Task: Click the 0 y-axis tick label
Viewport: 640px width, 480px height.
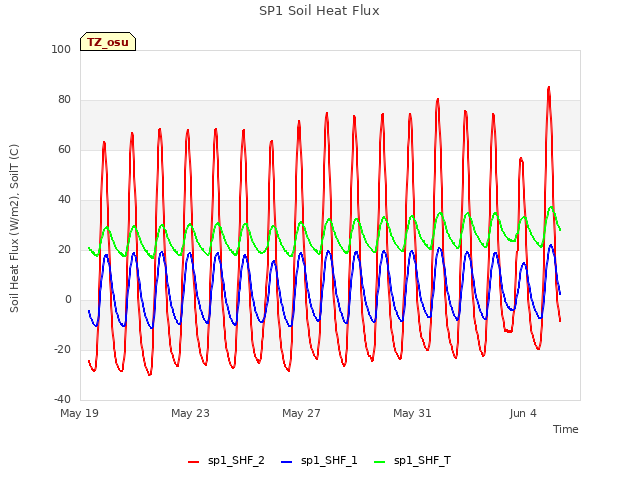Action: point(68,300)
